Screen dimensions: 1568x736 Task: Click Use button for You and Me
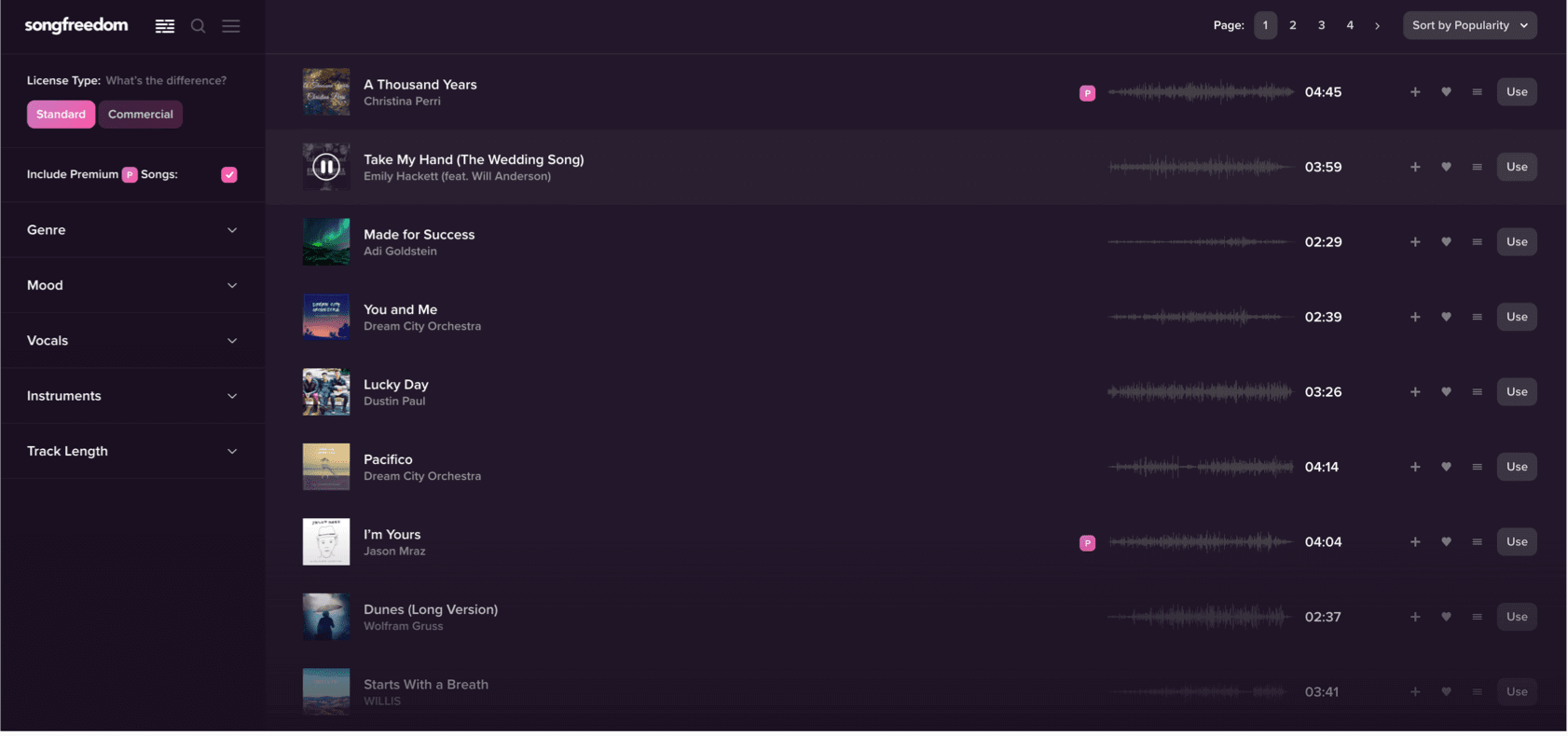tap(1517, 317)
